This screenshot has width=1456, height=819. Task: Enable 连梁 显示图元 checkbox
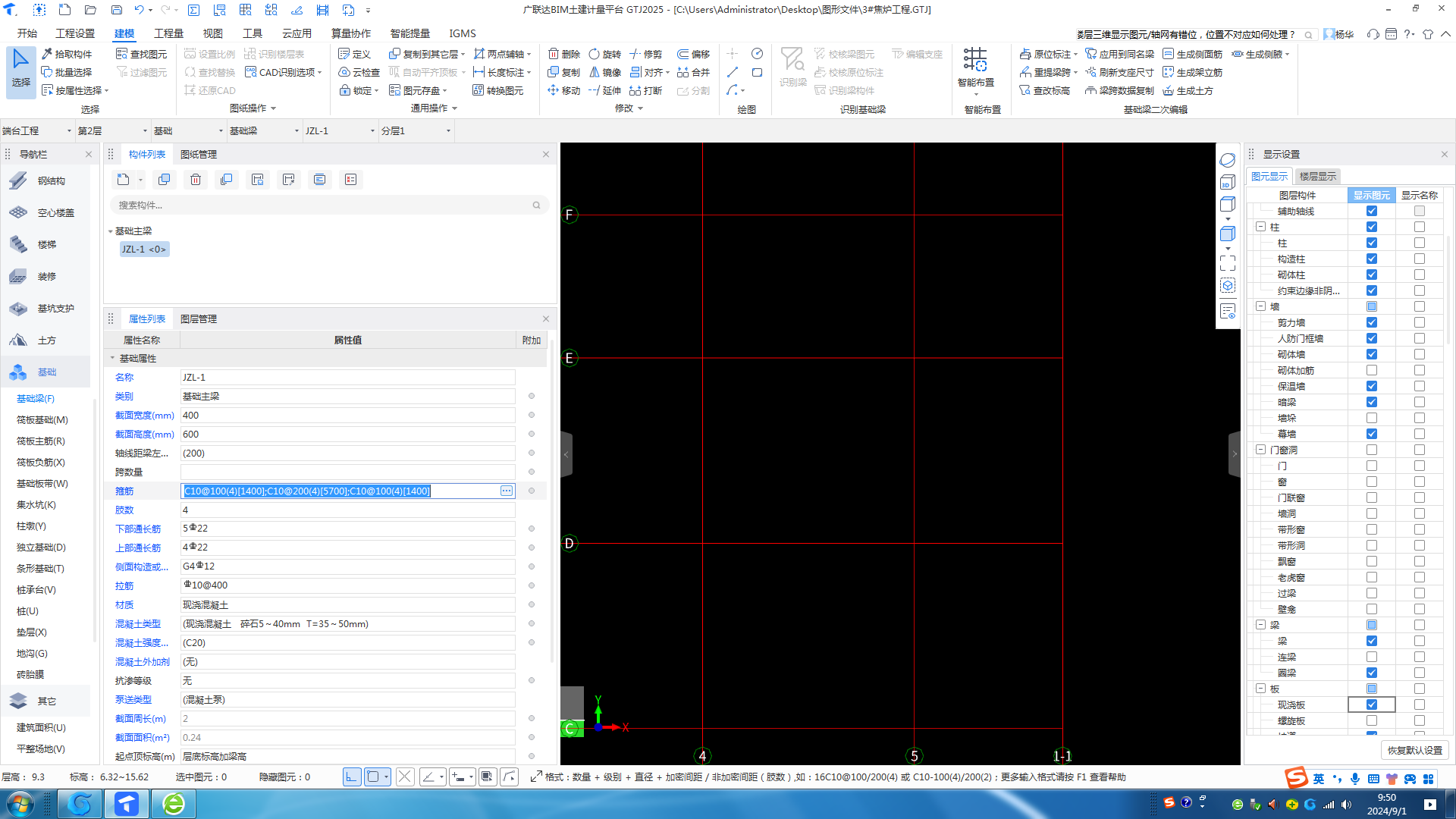pos(1371,657)
